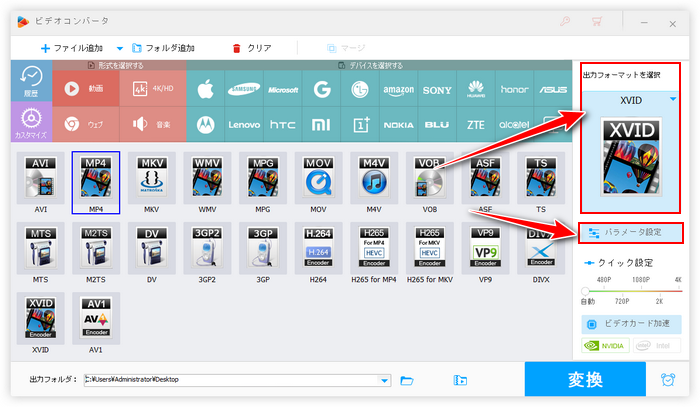Open the alarm clock scheduler icon
Image resolution: width=700 pixels, height=407 pixels.
[667, 380]
